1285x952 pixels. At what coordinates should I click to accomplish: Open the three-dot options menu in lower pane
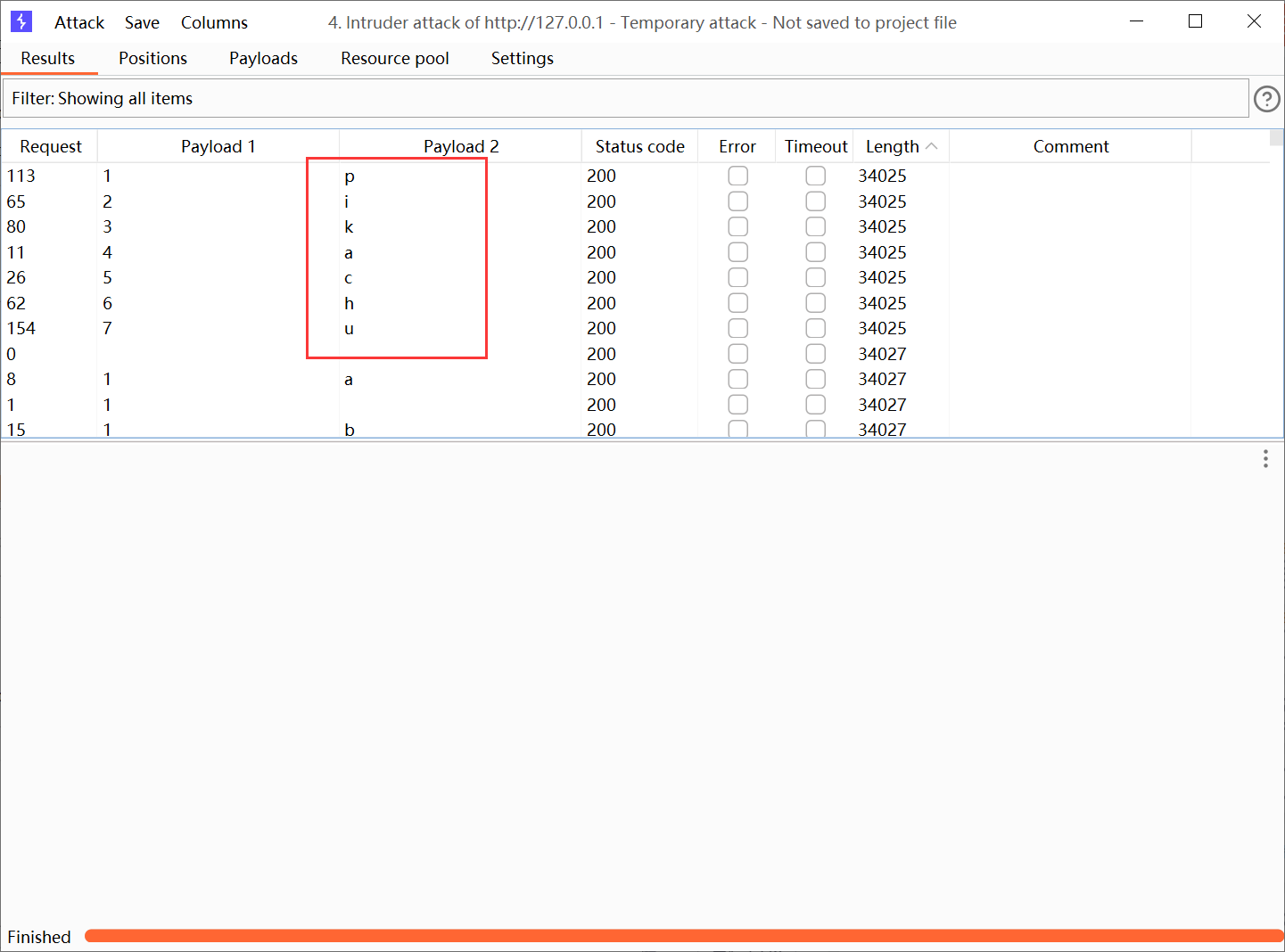(x=1264, y=459)
